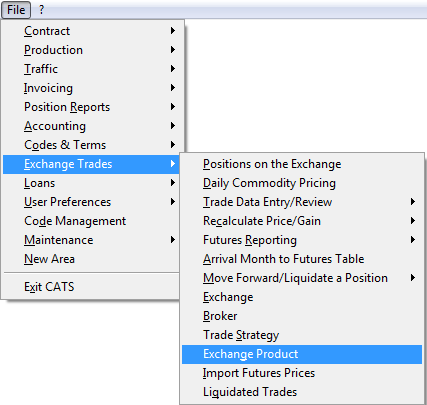Open the Contract submenu

93,31
